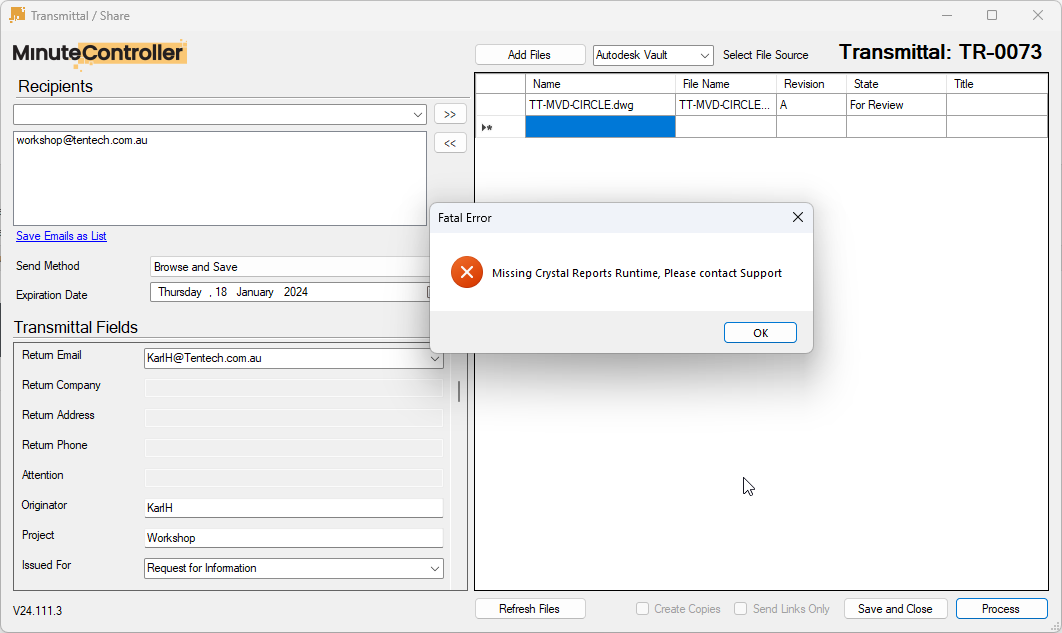
Task: Open the Return Email dropdown
Action: [436, 358]
